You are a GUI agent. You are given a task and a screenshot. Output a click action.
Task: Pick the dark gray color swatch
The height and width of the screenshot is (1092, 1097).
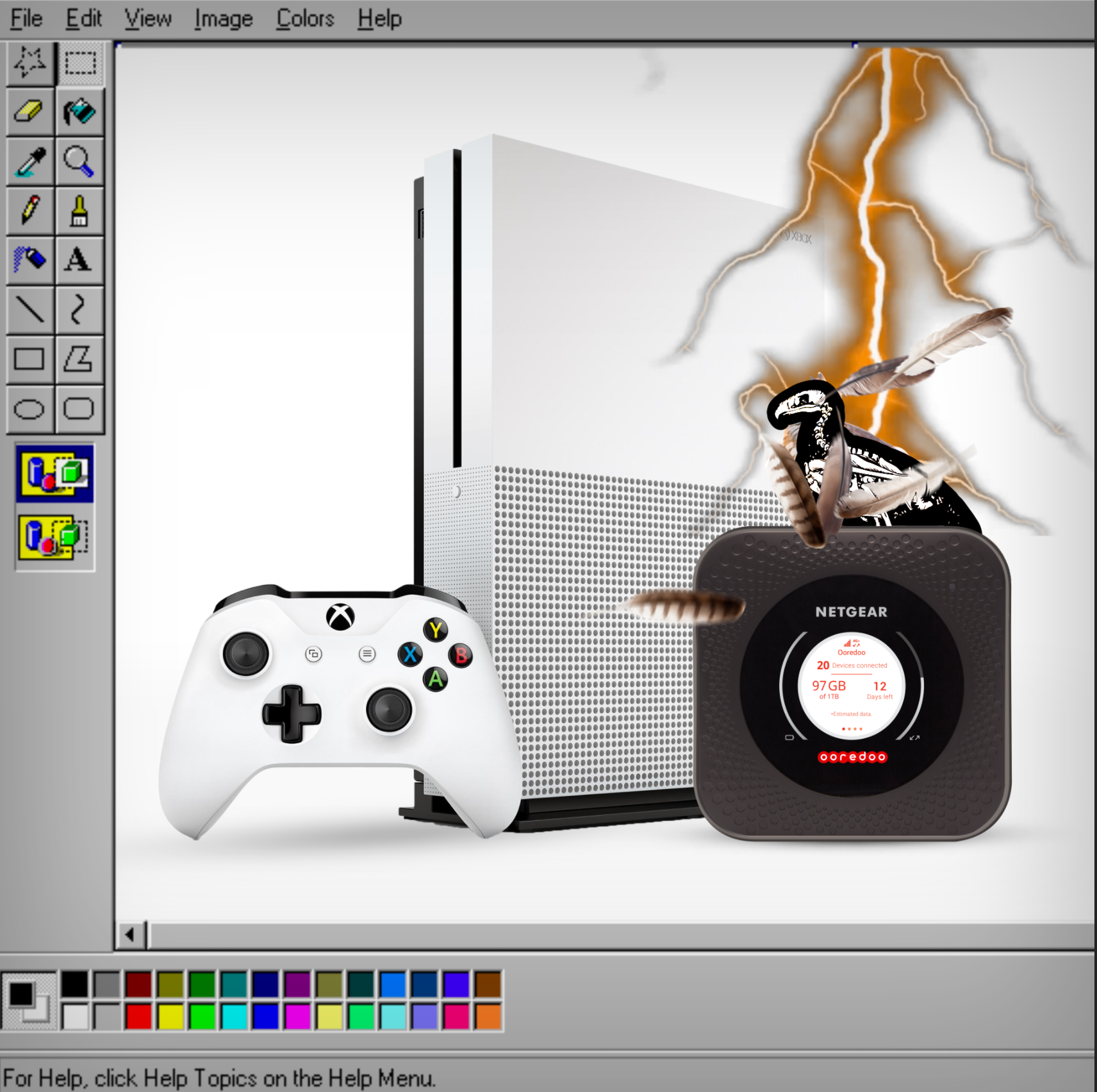click(x=107, y=984)
